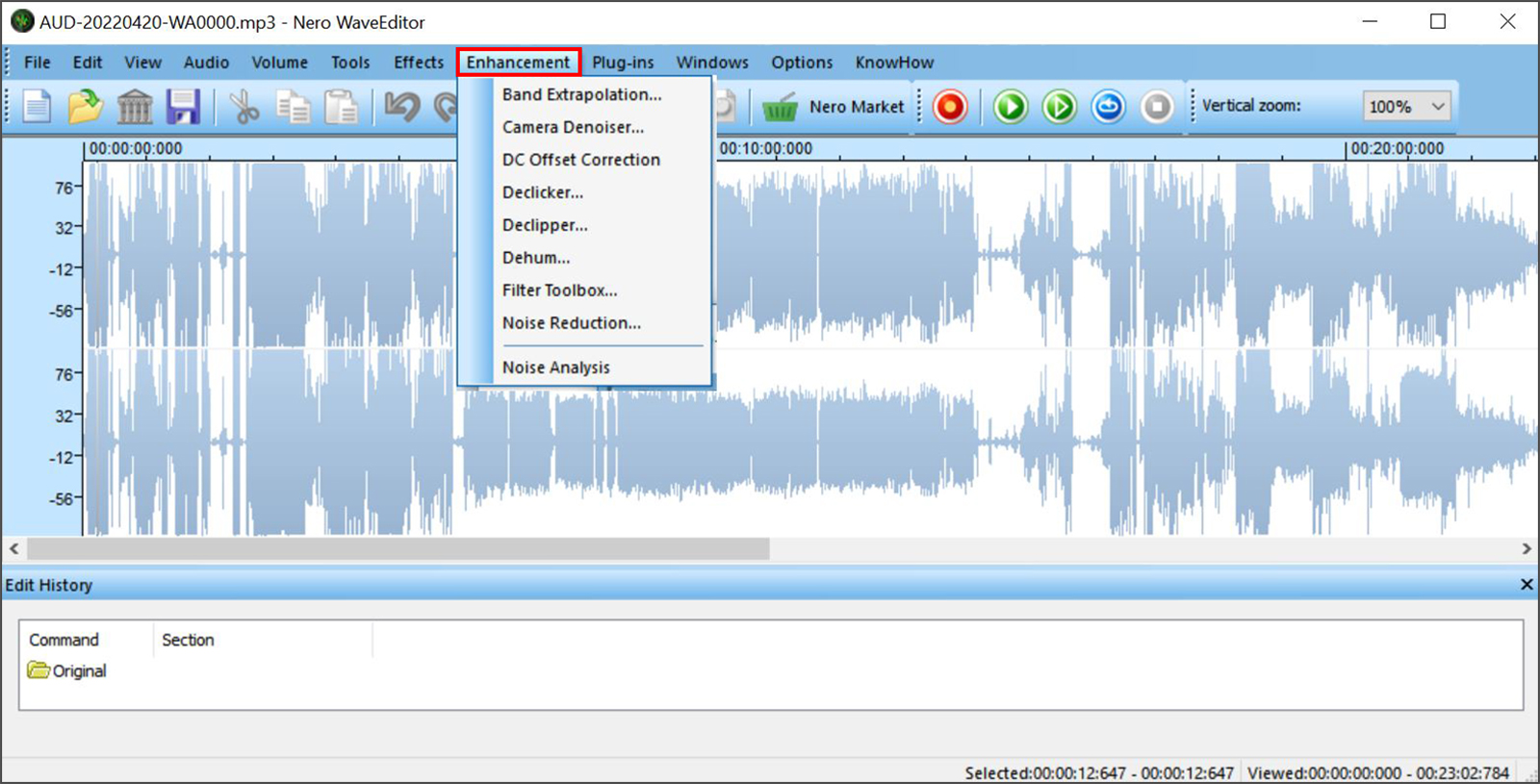The height and width of the screenshot is (784, 1540).
Task: Open the Effects menu
Action: point(419,63)
